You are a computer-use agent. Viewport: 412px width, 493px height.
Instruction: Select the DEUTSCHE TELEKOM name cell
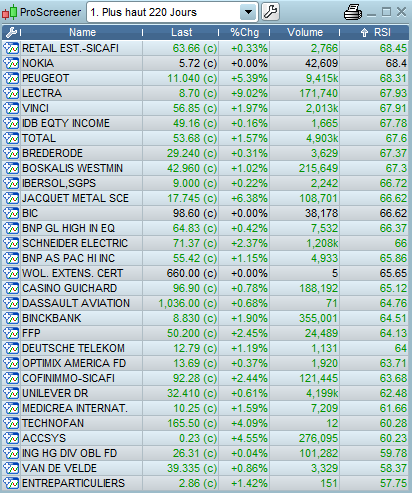pyautogui.click(x=81, y=348)
